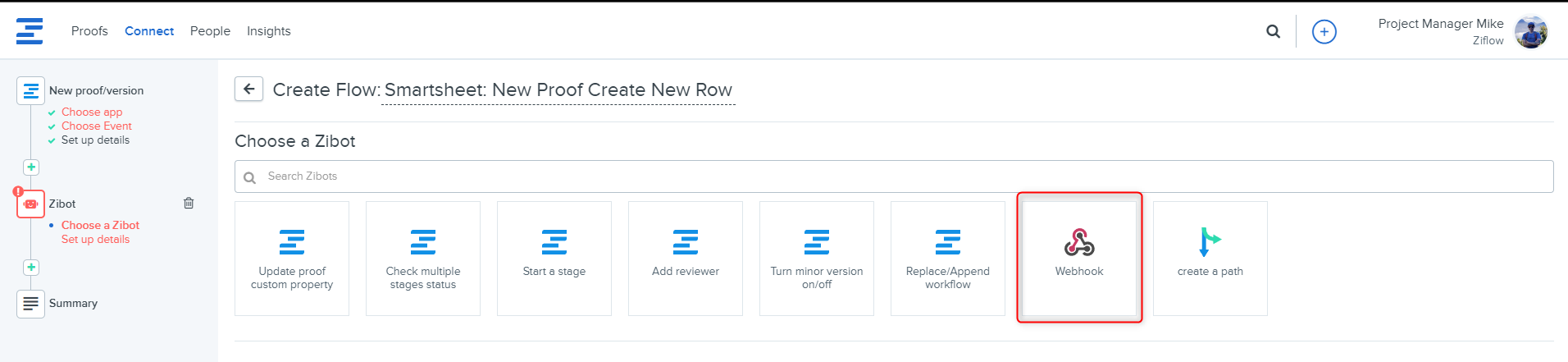The image size is (1568, 362).
Task: Open the Insights menu item
Action: tap(268, 31)
